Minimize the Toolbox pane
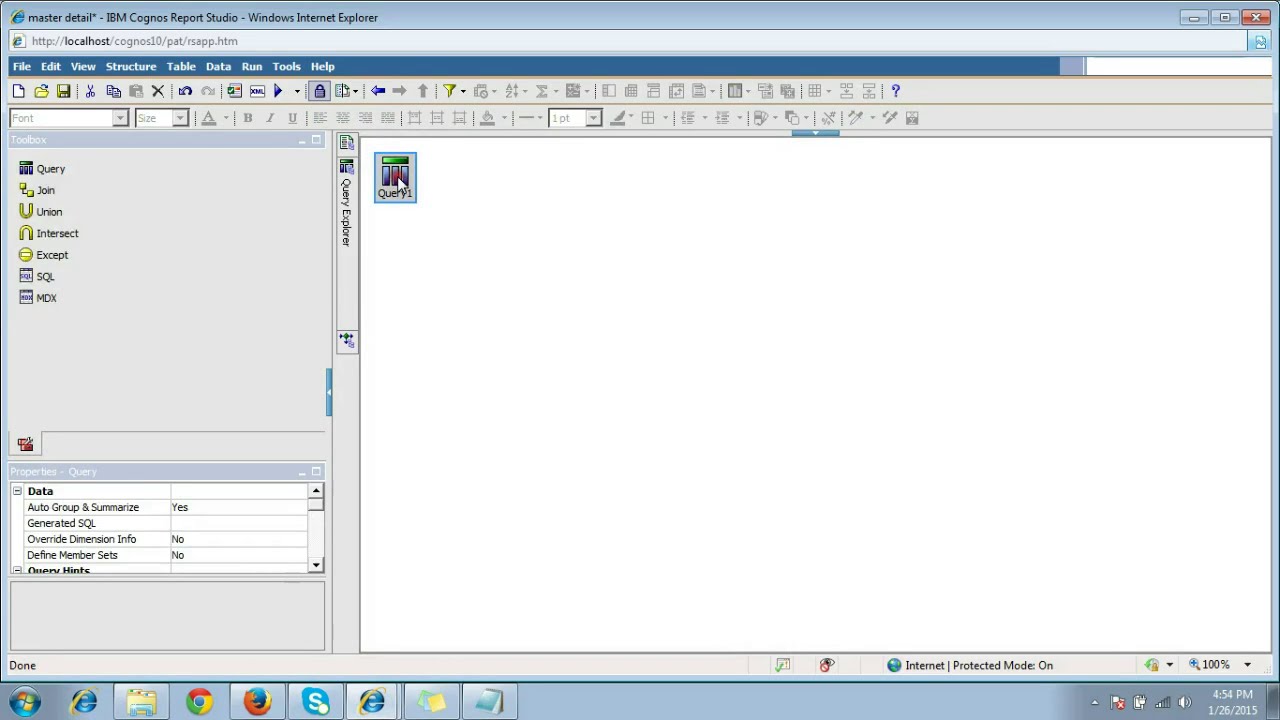Image resolution: width=1280 pixels, height=720 pixels. click(302, 140)
